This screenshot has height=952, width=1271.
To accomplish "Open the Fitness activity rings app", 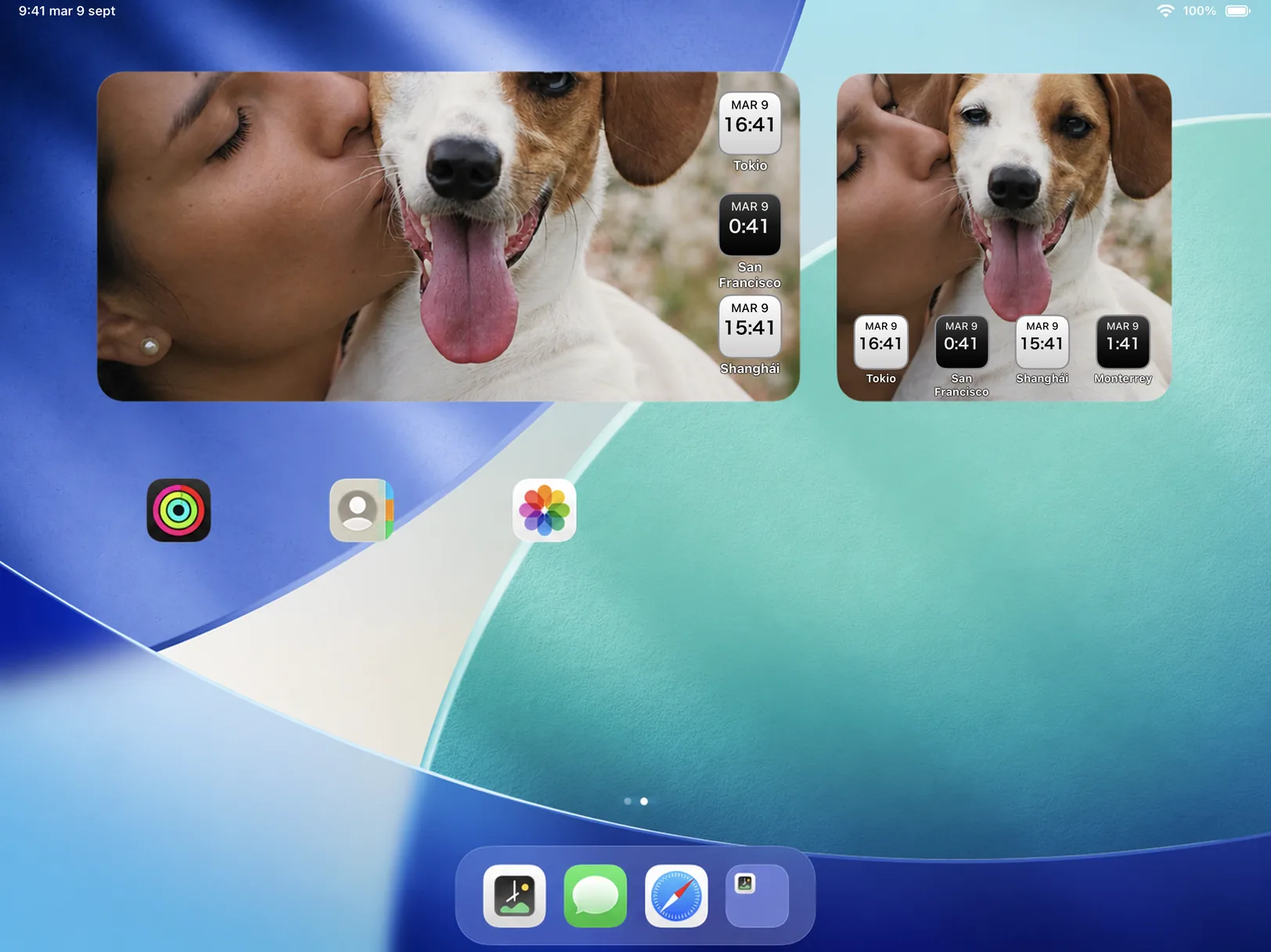I will click(178, 510).
